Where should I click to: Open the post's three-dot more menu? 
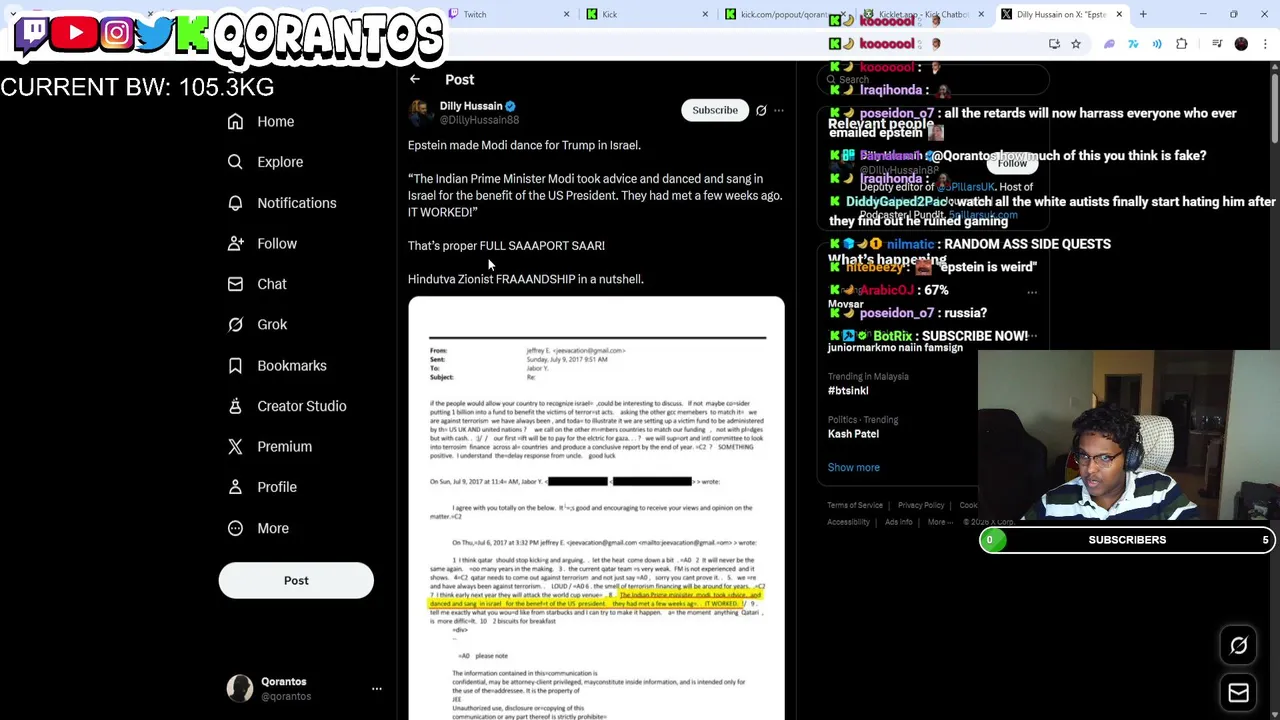point(779,110)
